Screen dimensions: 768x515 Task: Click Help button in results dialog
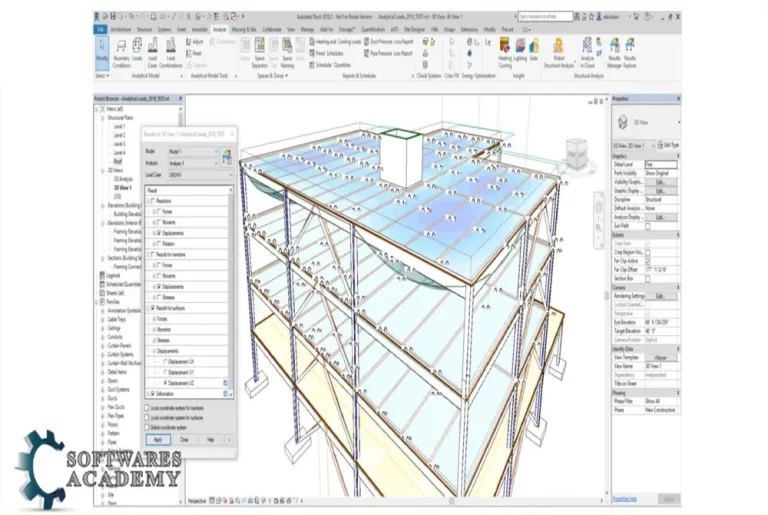pos(211,440)
